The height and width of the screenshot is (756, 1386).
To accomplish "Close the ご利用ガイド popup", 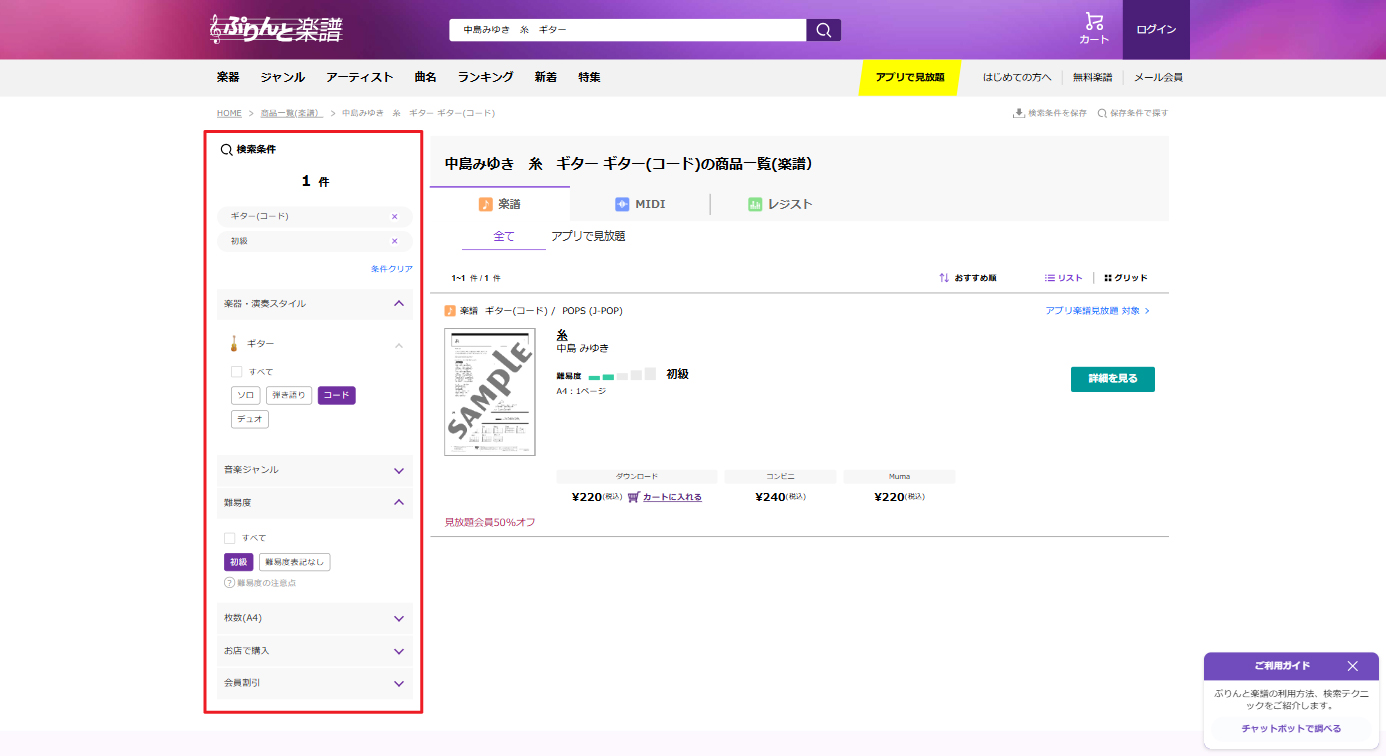I will (1352, 666).
